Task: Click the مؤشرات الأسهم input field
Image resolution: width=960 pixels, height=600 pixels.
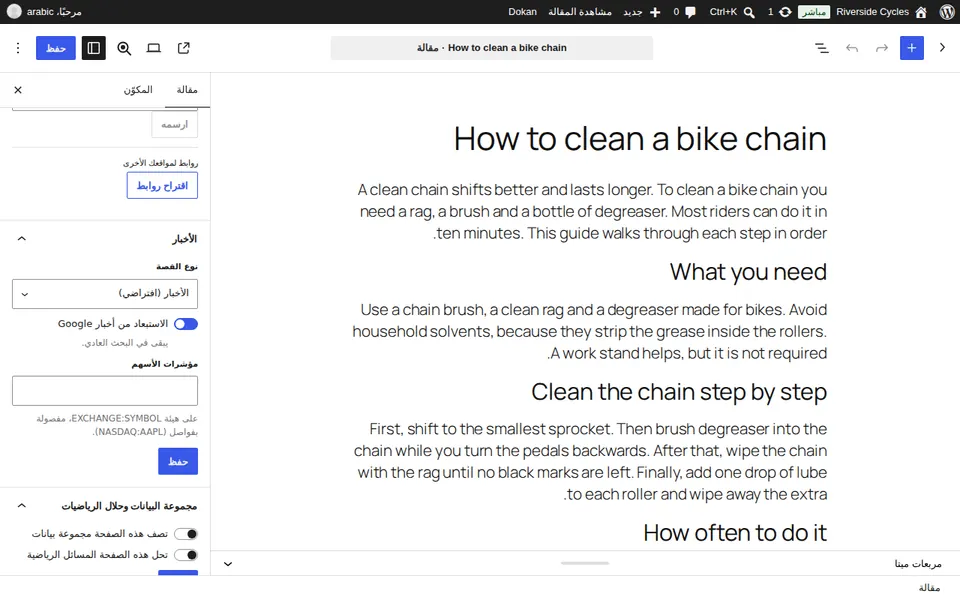Action: click(x=105, y=391)
